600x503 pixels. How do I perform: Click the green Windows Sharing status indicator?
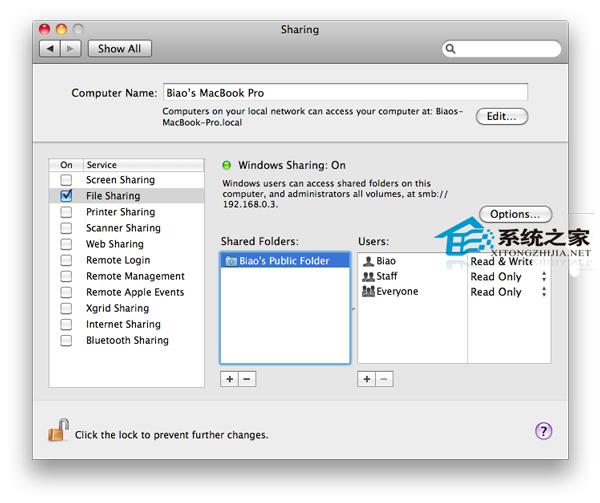tap(227, 165)
